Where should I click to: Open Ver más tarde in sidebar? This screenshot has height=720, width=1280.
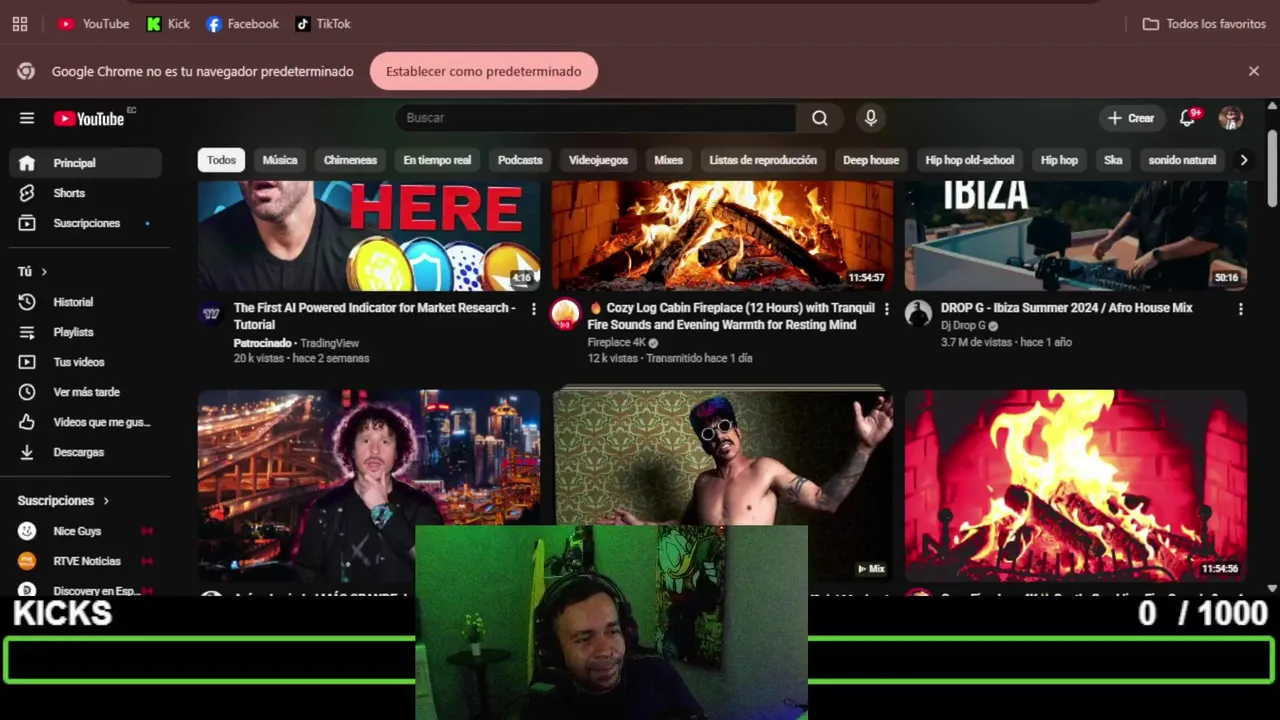click(x=85, y=392)
